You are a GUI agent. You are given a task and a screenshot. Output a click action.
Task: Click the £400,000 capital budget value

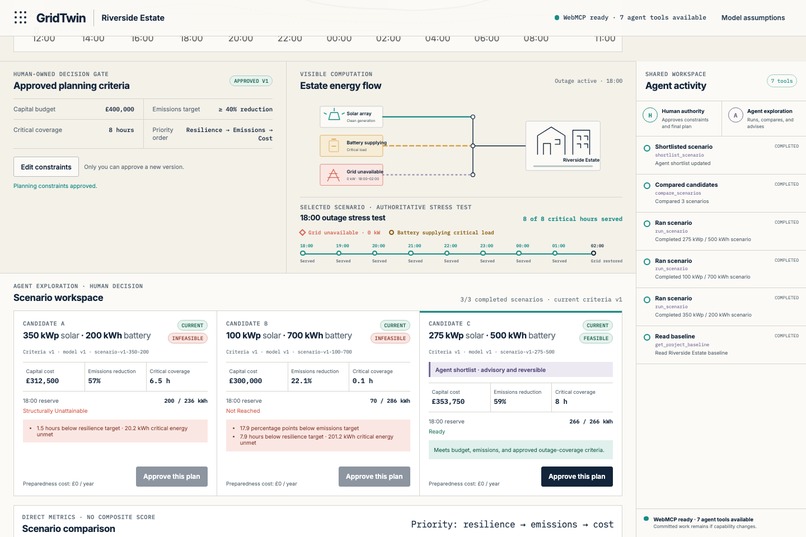point(119,109)
